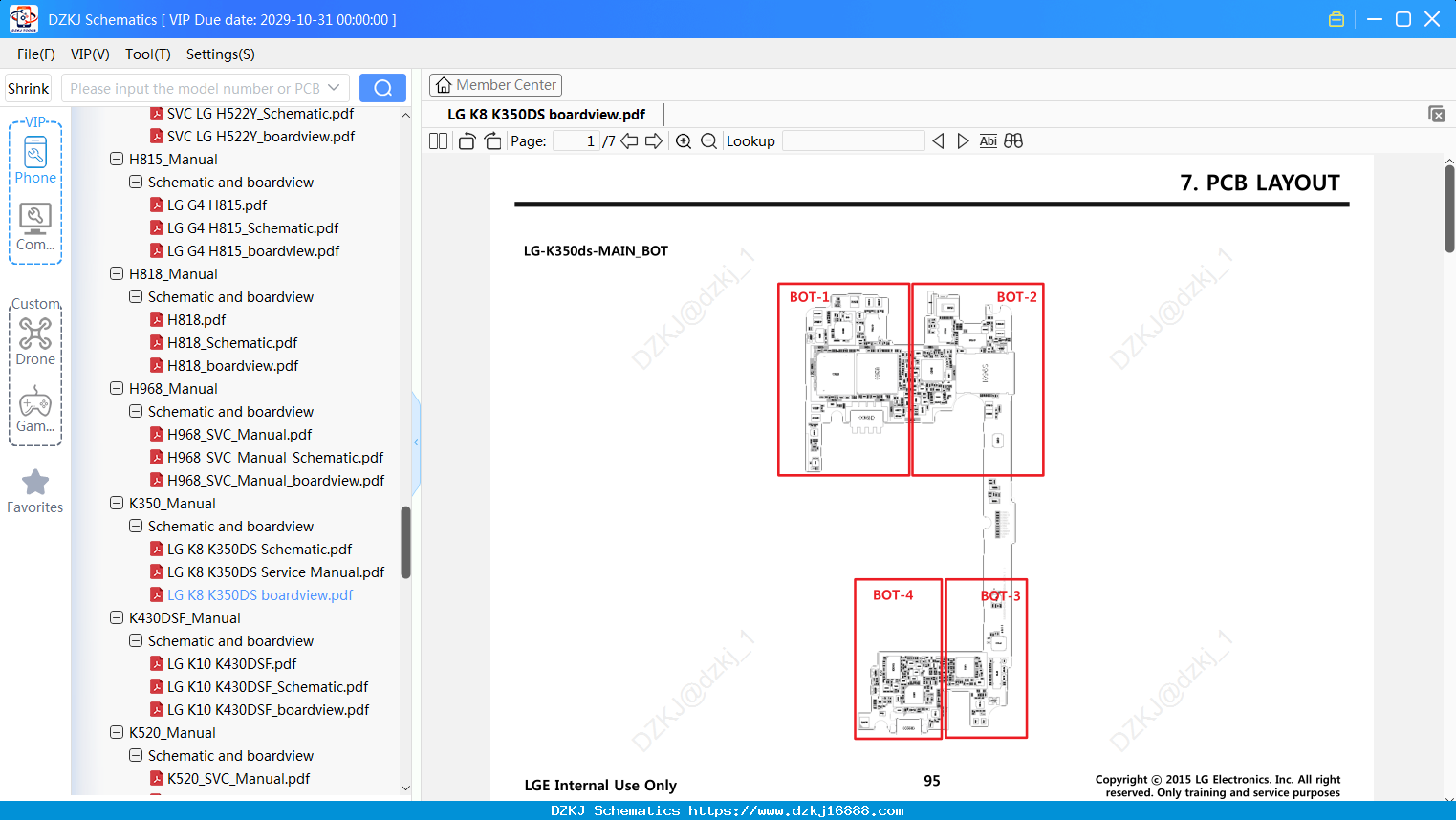This screenshot has height=820, width=1456.
Task: Click the Shrink button
Action: (29, 88)
